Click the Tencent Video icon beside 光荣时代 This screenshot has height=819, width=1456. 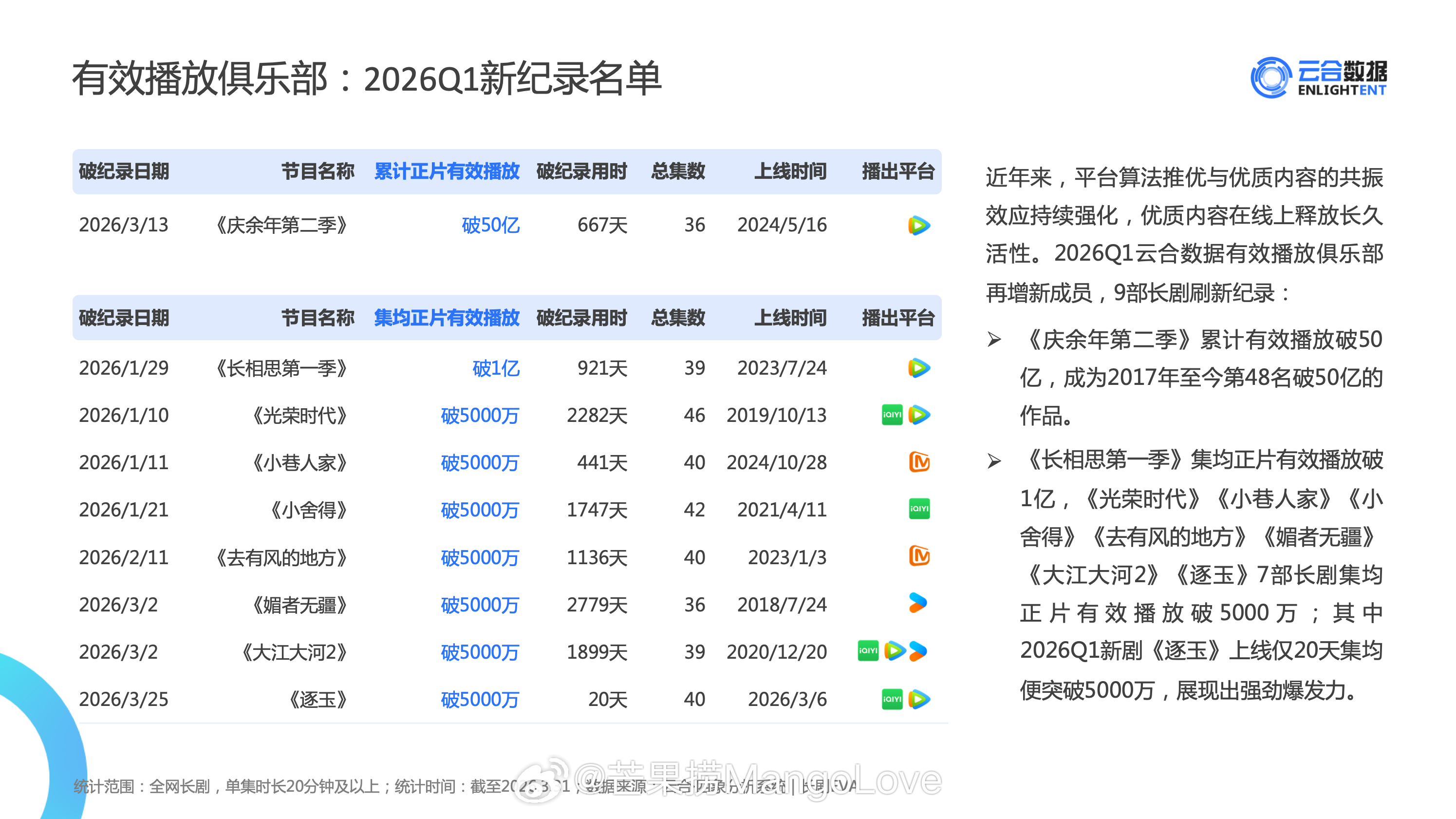tap(920, 415)
